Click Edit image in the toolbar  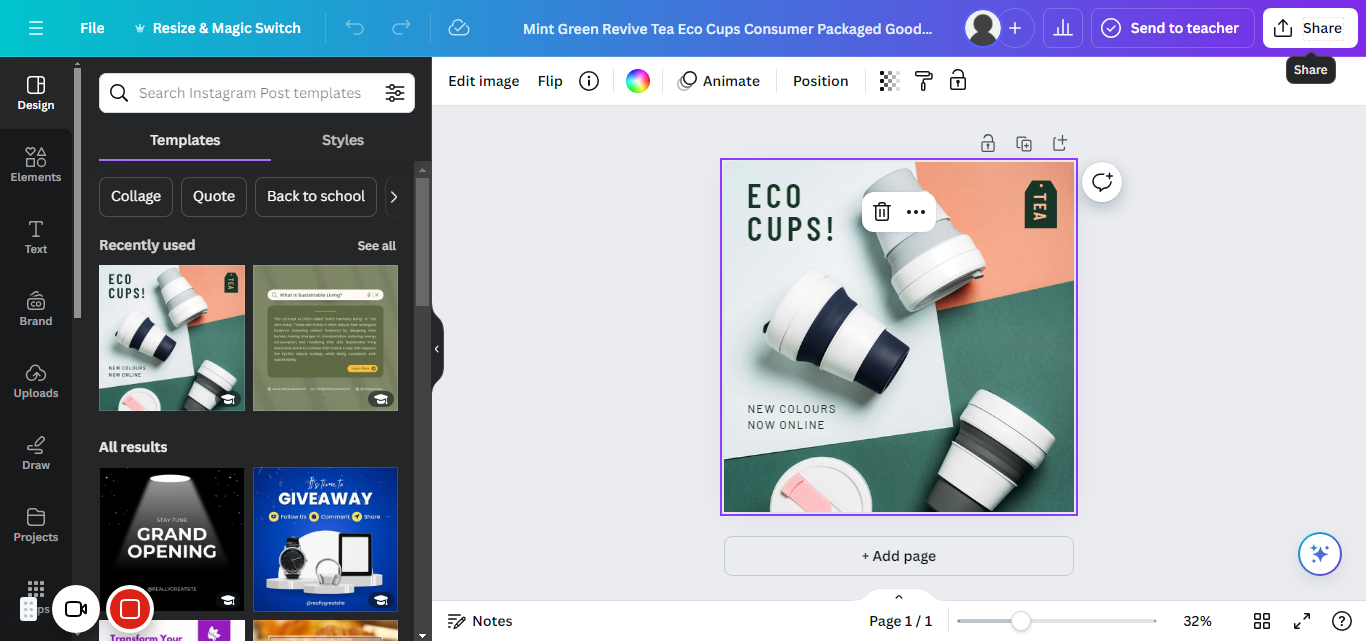tap(483, 81)
